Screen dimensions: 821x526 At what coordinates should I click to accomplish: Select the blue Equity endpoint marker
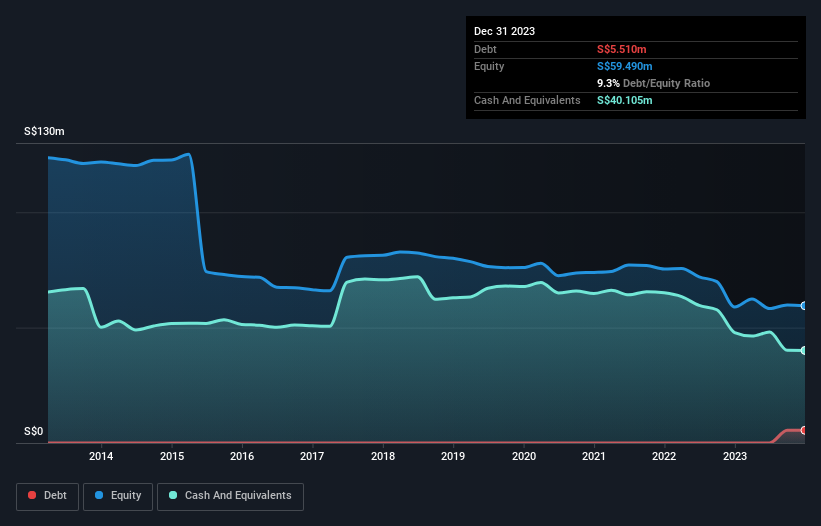[803, 306]
